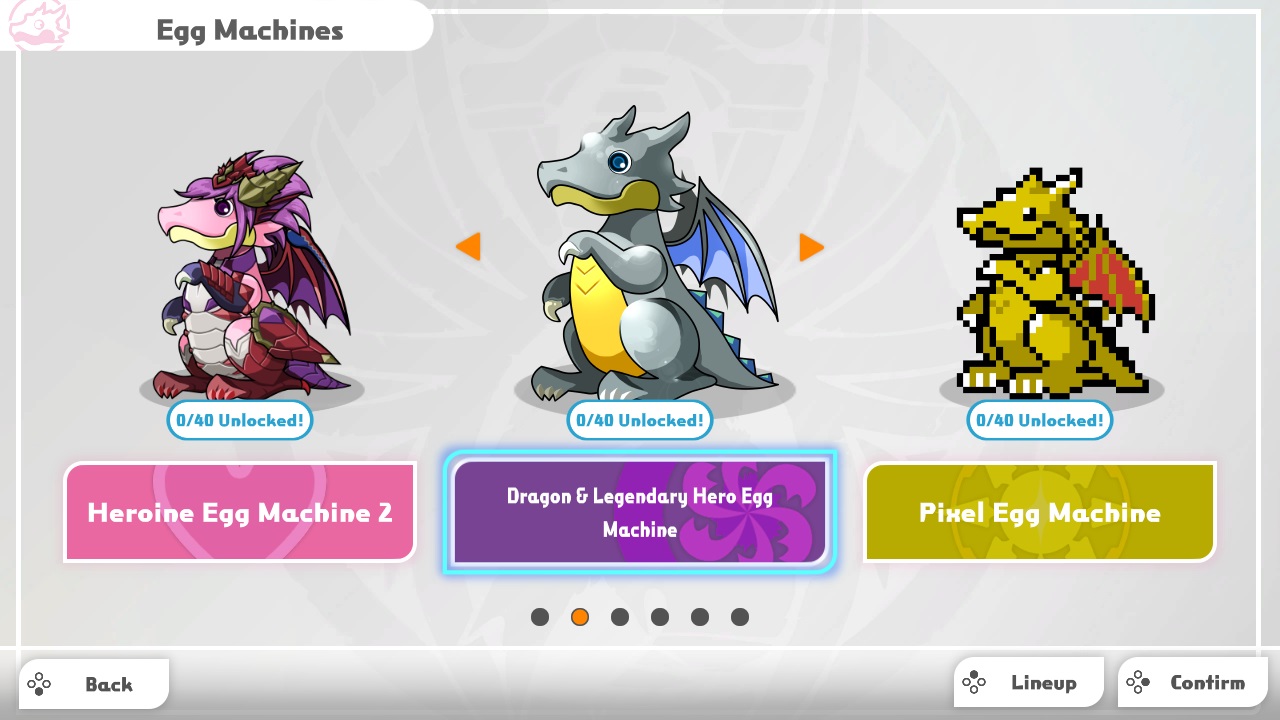Click the orange active page dot
Viewport: 1280px width, 720px height.
580,617
